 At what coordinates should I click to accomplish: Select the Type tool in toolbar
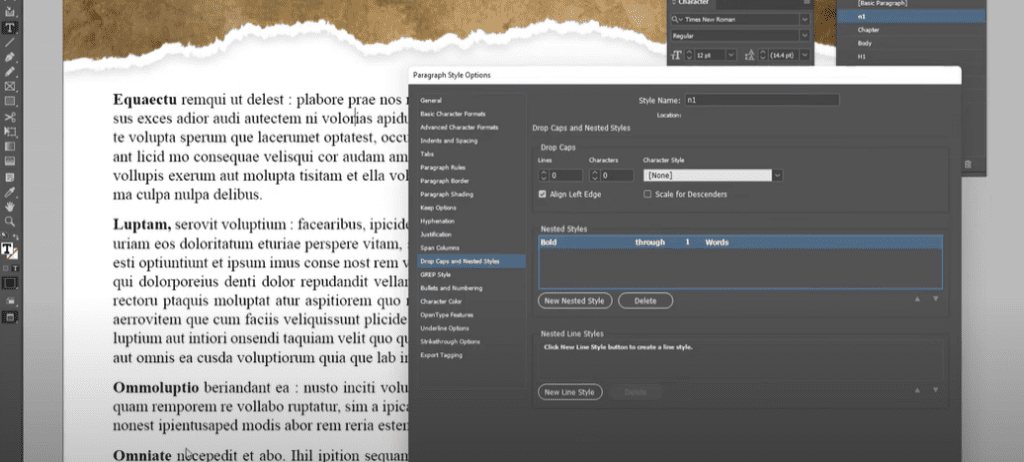tap(10, 27)
